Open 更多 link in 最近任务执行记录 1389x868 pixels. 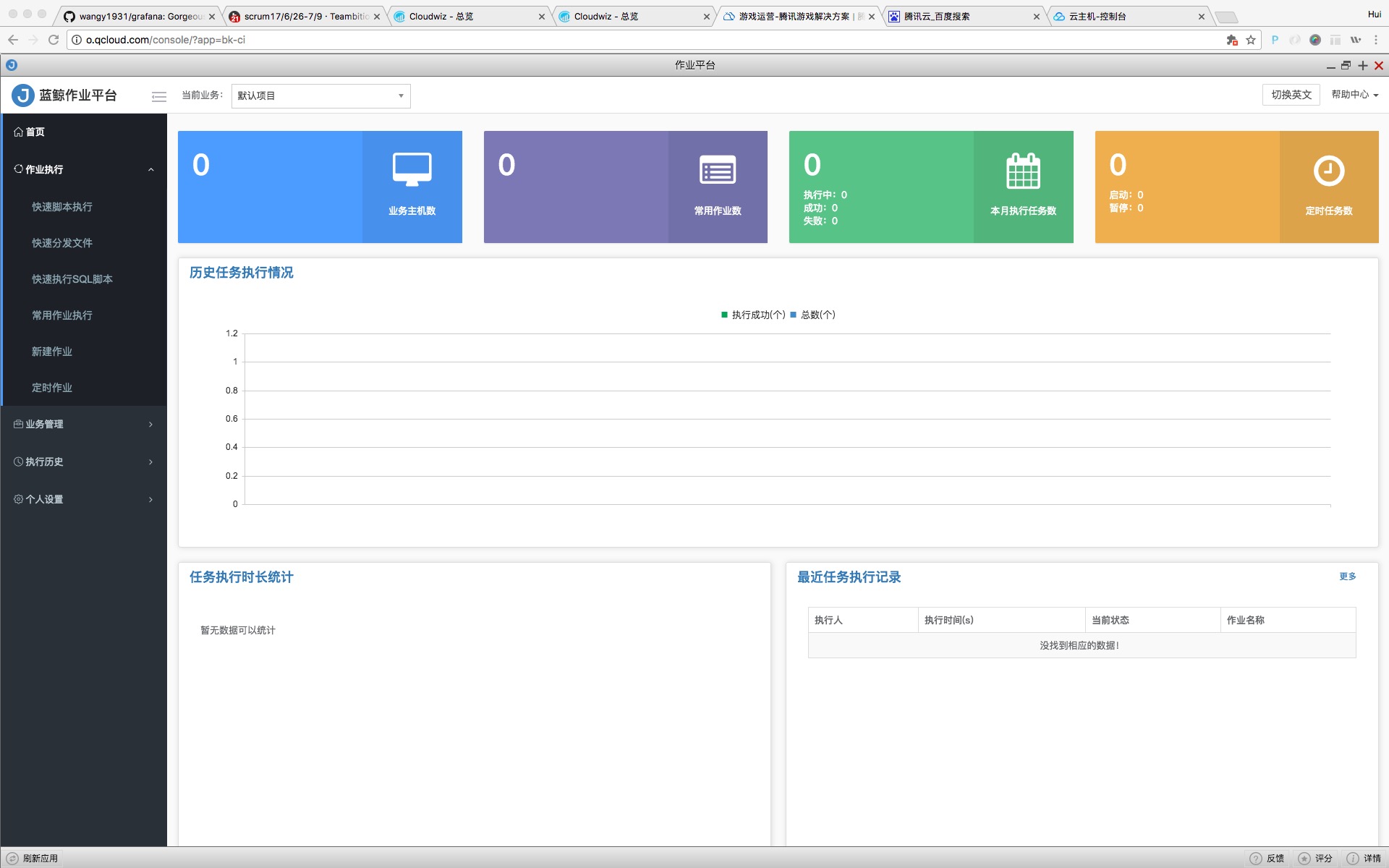(x=1347, y=576)
